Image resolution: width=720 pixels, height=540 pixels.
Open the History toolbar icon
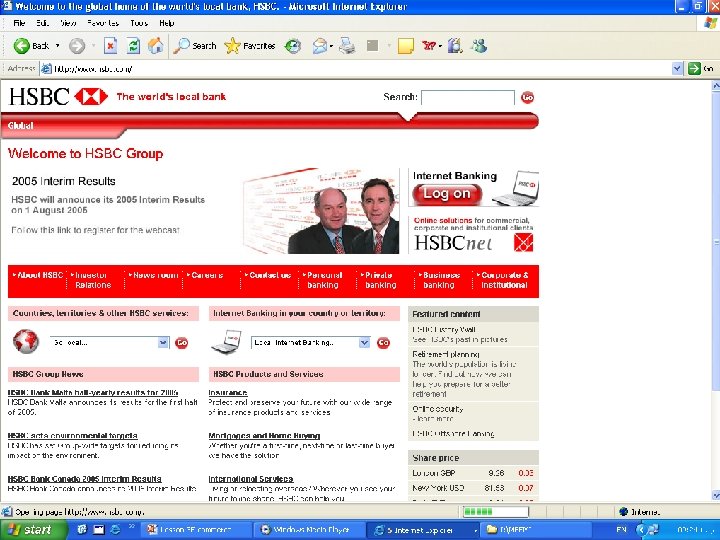(x=292, y=46)
